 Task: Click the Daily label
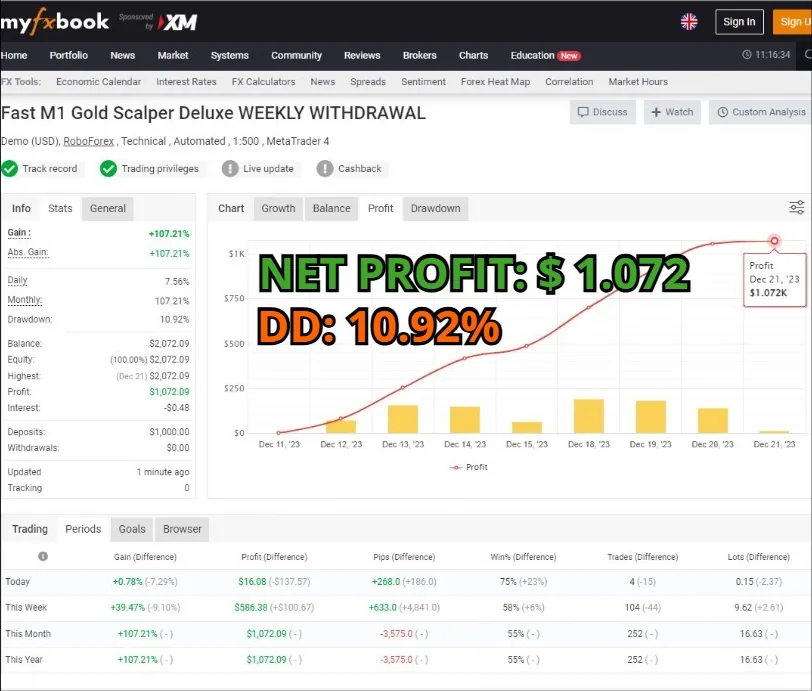tap(18, 280)
